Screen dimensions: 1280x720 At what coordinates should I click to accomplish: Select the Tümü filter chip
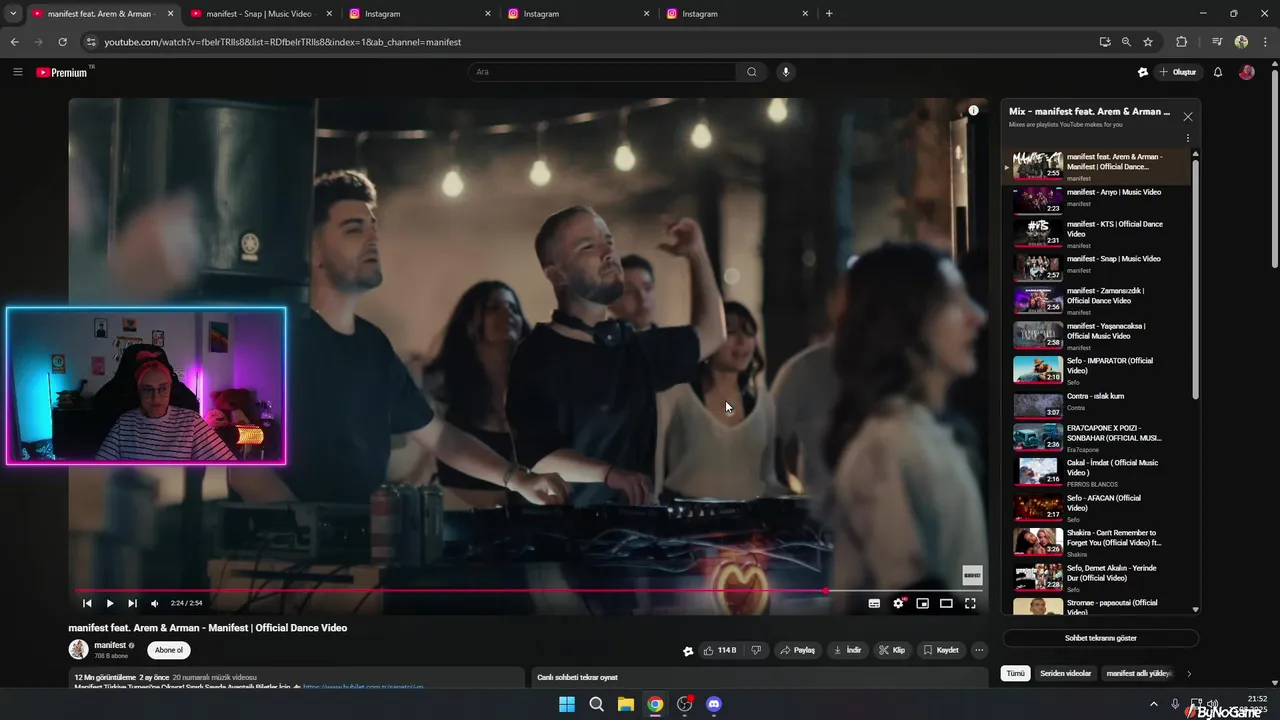coord(1015,674)
